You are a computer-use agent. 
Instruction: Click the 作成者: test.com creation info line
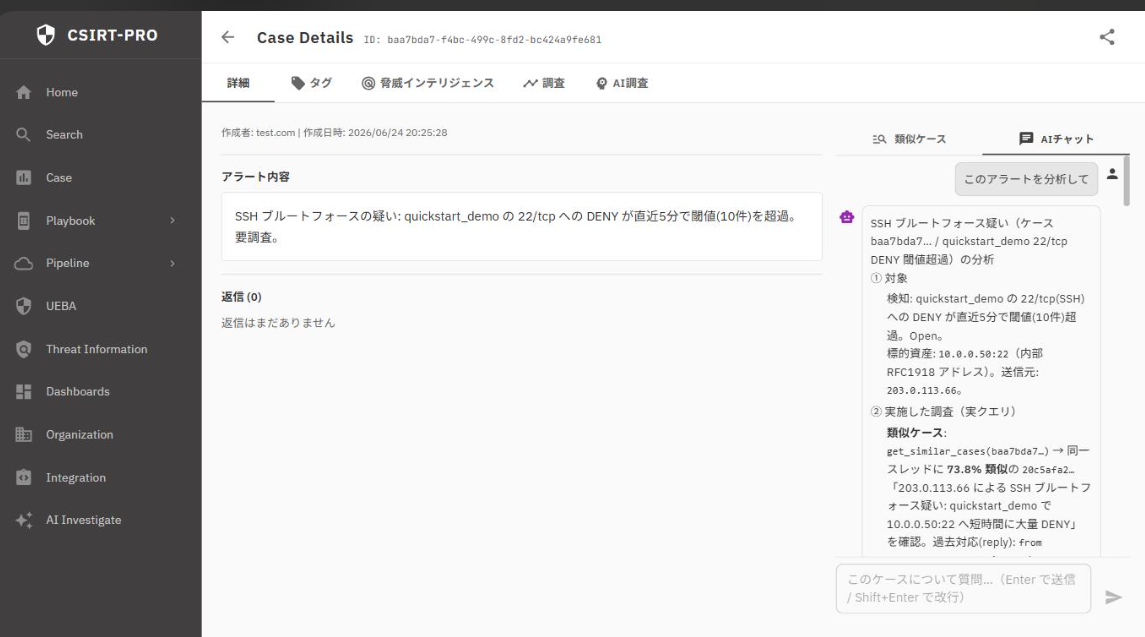coord(334,133)
